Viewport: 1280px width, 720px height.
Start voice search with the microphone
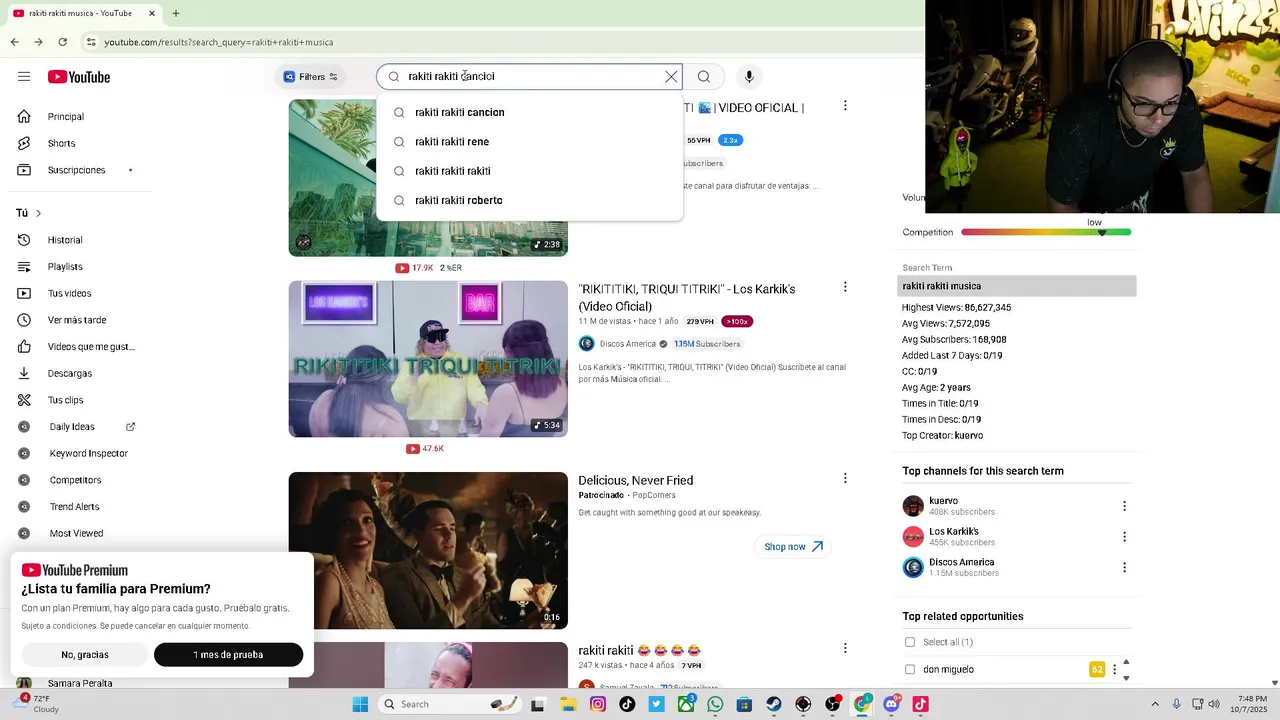748,77
